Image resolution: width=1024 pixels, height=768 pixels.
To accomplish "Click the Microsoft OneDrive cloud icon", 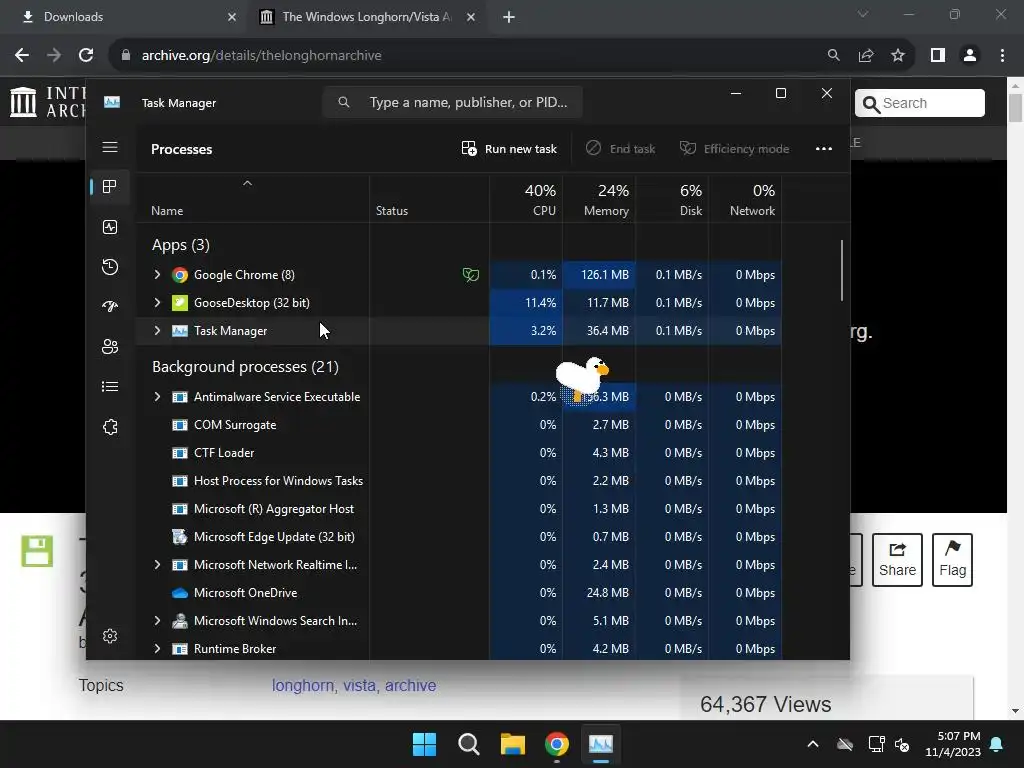I will (x=180, y=593).
